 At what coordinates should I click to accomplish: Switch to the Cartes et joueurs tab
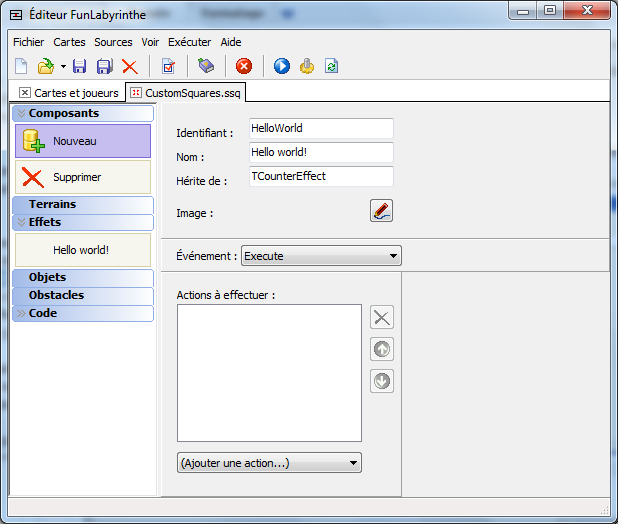69,92
